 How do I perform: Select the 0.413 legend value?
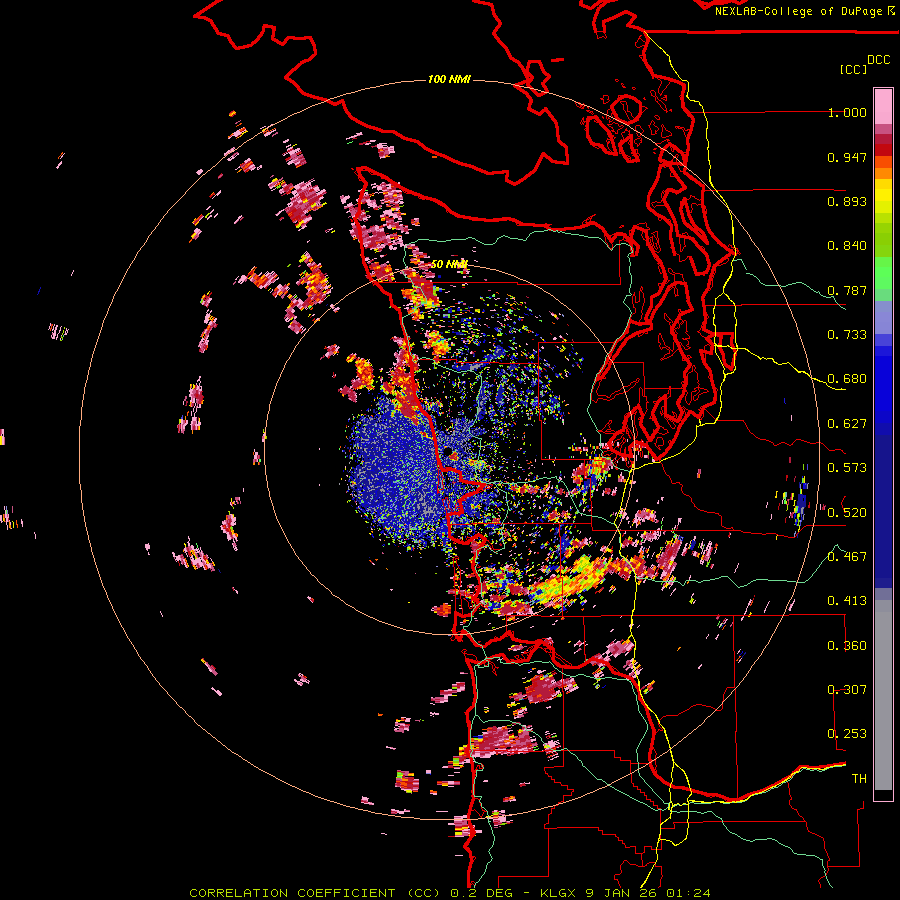pos(847,601)
